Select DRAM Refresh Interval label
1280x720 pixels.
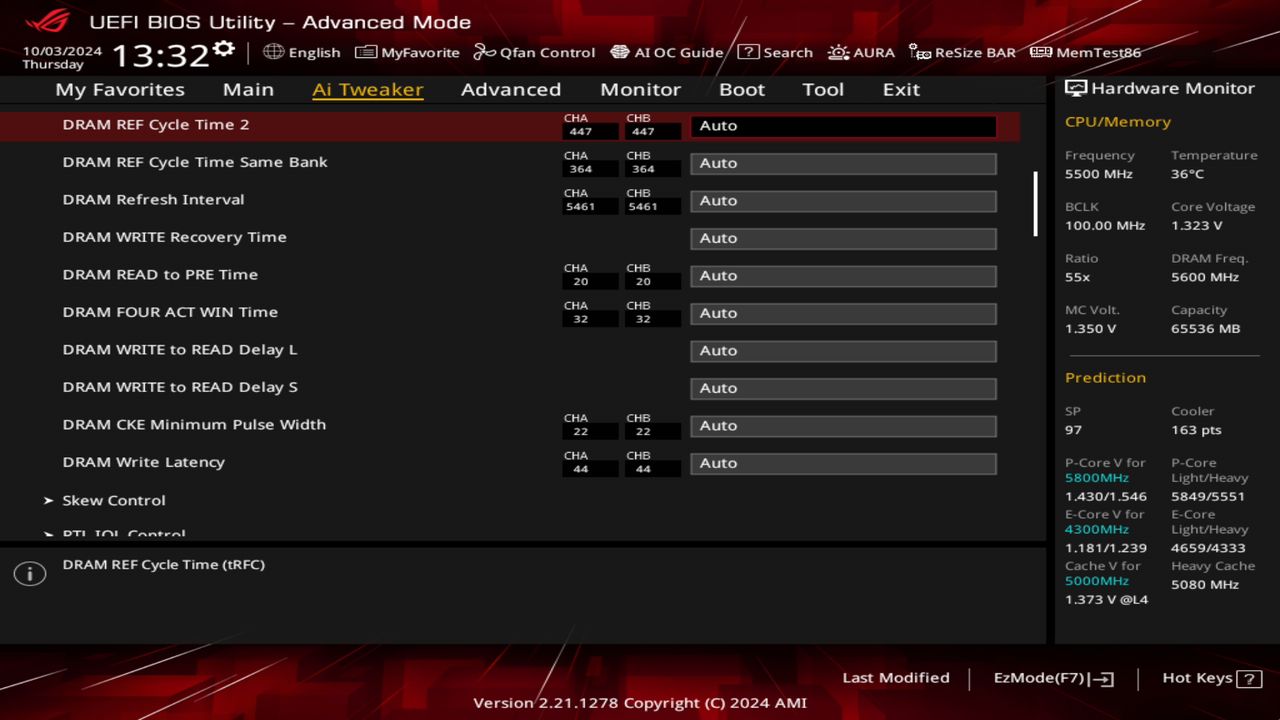point(153,199)
